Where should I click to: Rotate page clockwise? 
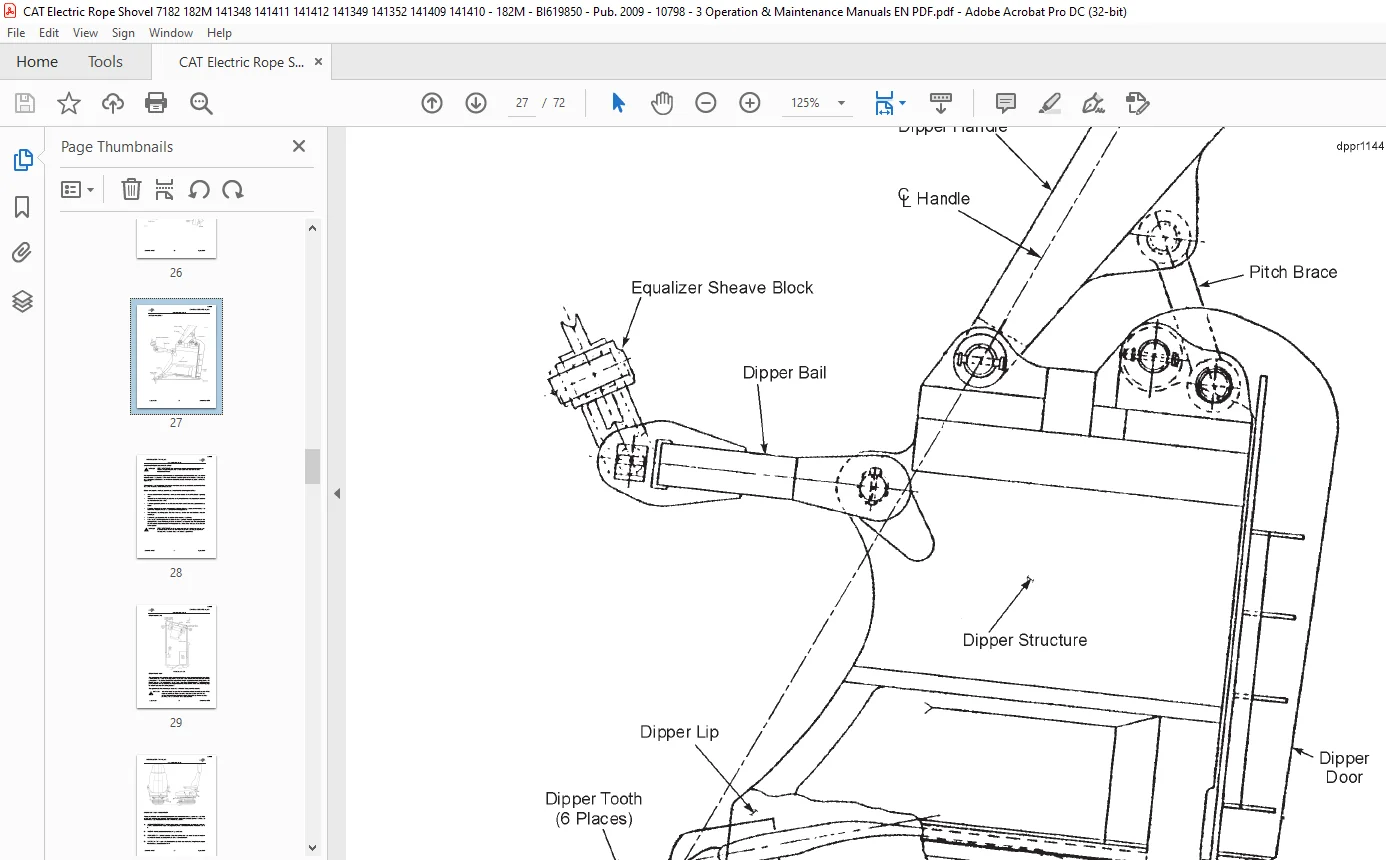[233, 190]
